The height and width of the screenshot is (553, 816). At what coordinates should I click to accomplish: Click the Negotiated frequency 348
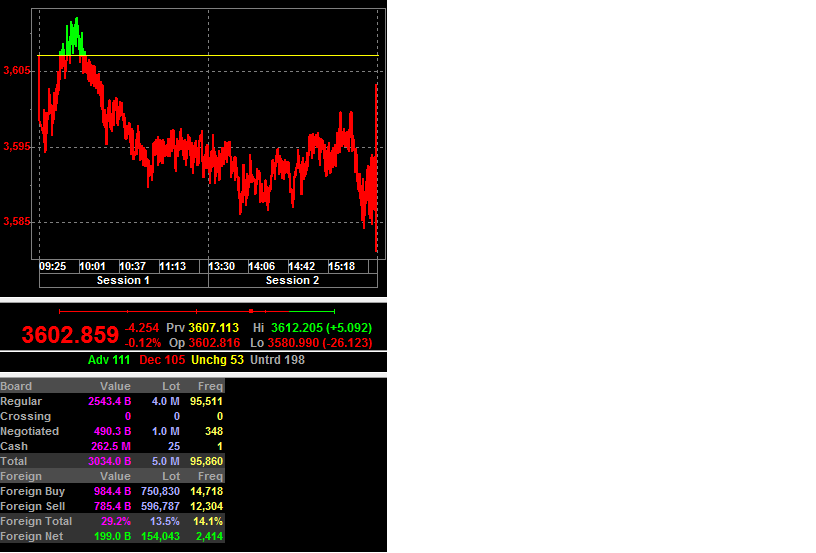tap(214, 431)
